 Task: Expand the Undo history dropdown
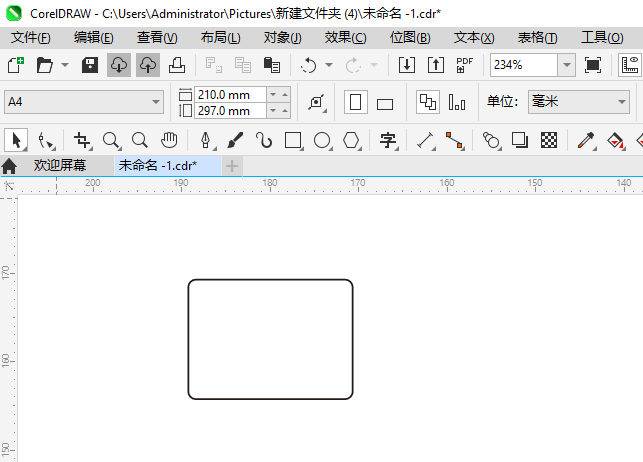[329, 65]
